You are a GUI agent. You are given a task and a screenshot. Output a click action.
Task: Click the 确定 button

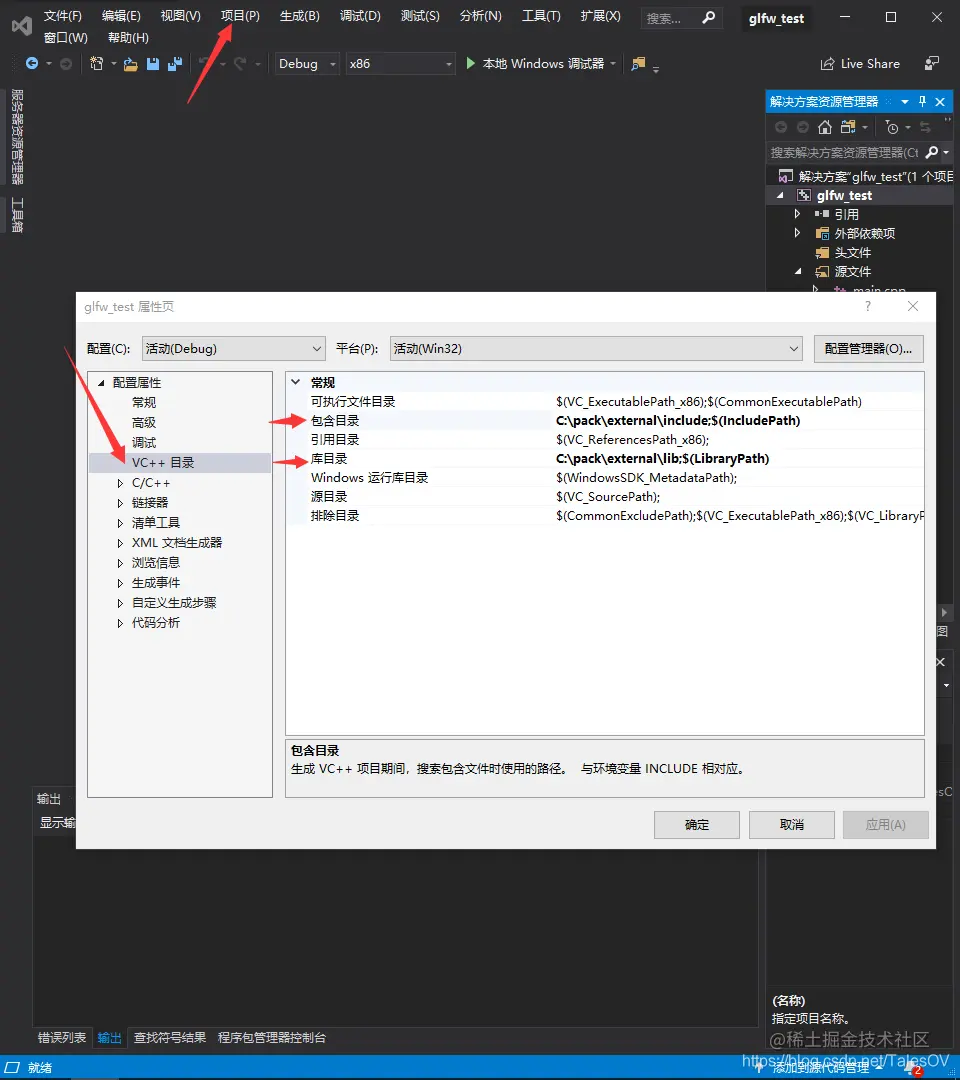[x=697, y=824]
